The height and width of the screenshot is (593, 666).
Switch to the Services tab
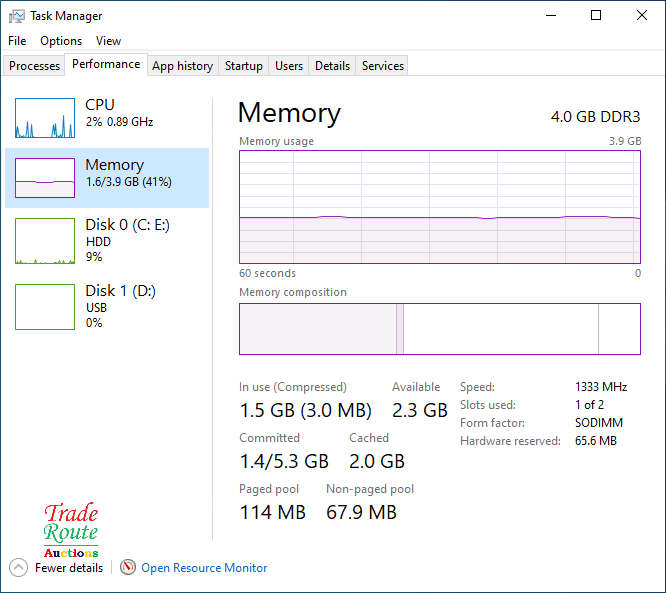point(383,66)
